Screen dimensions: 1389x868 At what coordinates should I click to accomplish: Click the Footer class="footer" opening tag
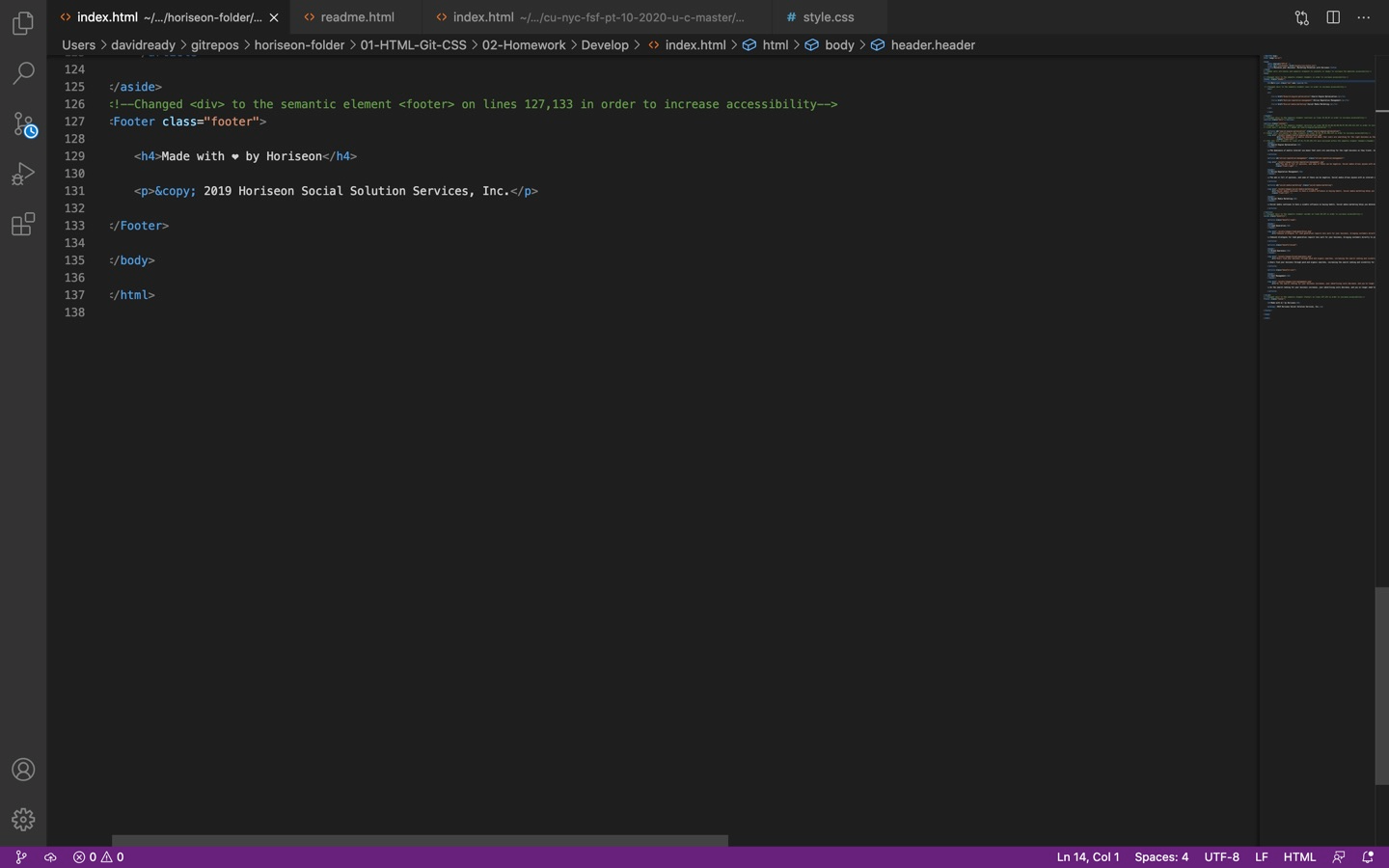pos(187,122)
